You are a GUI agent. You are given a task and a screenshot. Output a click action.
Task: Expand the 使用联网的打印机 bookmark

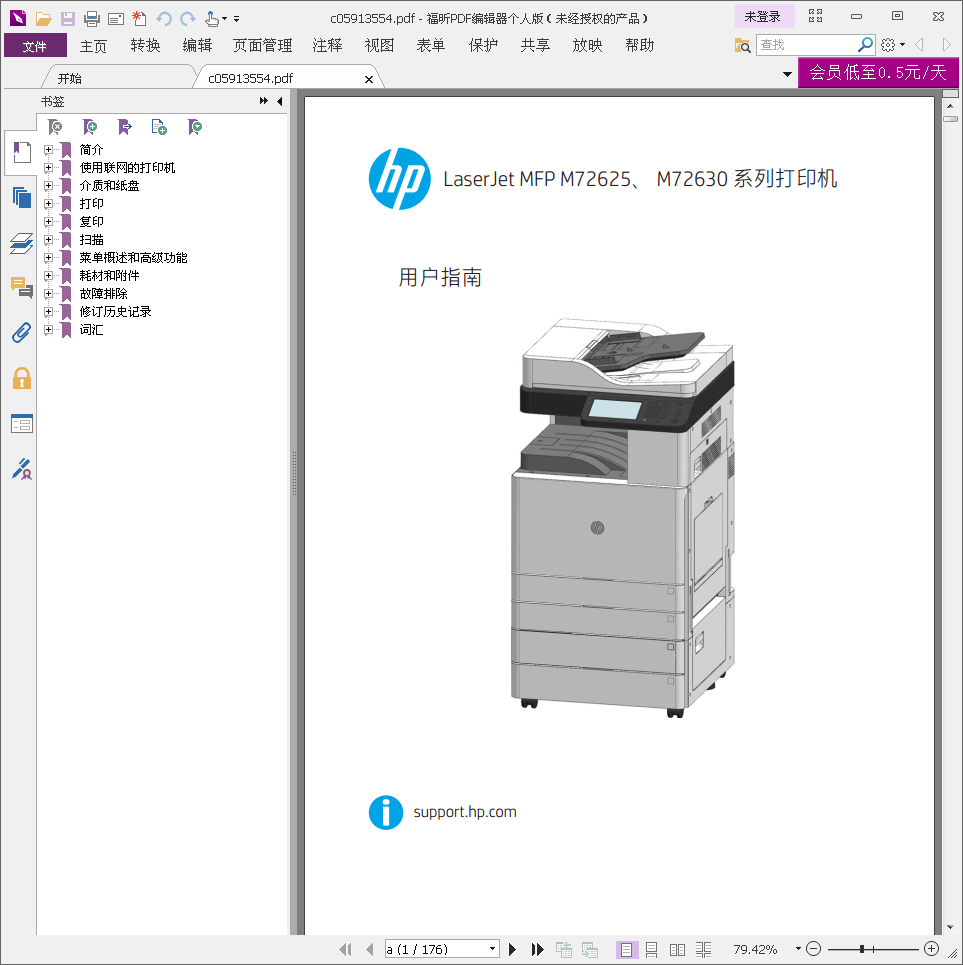click(x=48, y=167)
